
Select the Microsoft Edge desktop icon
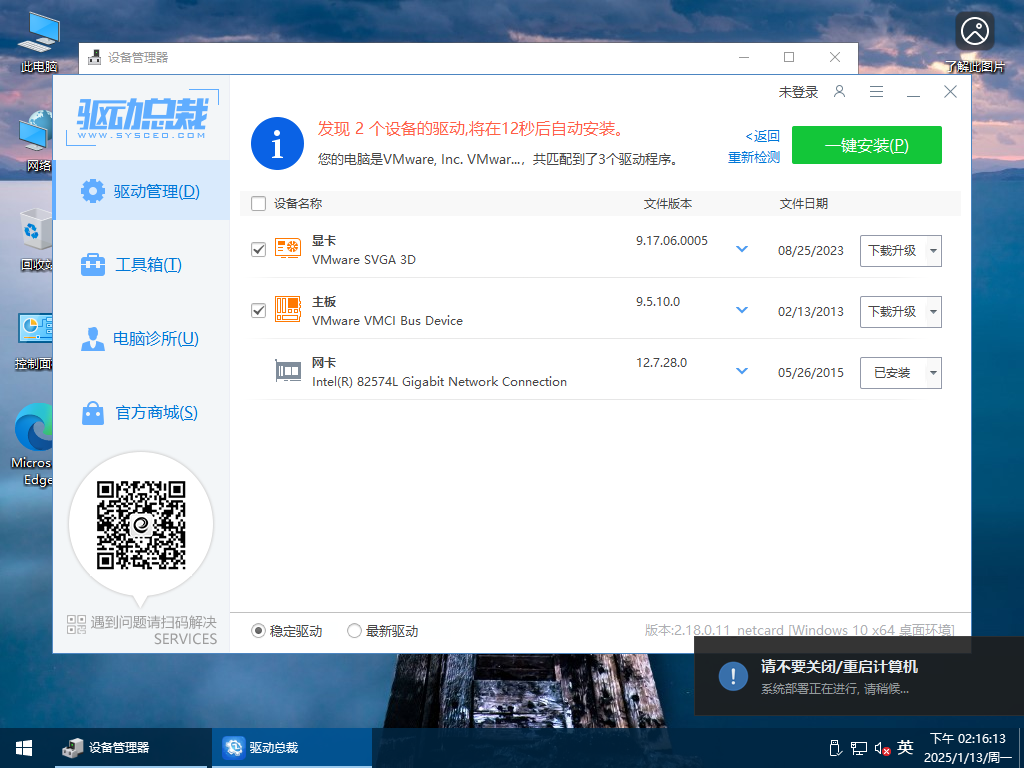(x=33, y=444)
